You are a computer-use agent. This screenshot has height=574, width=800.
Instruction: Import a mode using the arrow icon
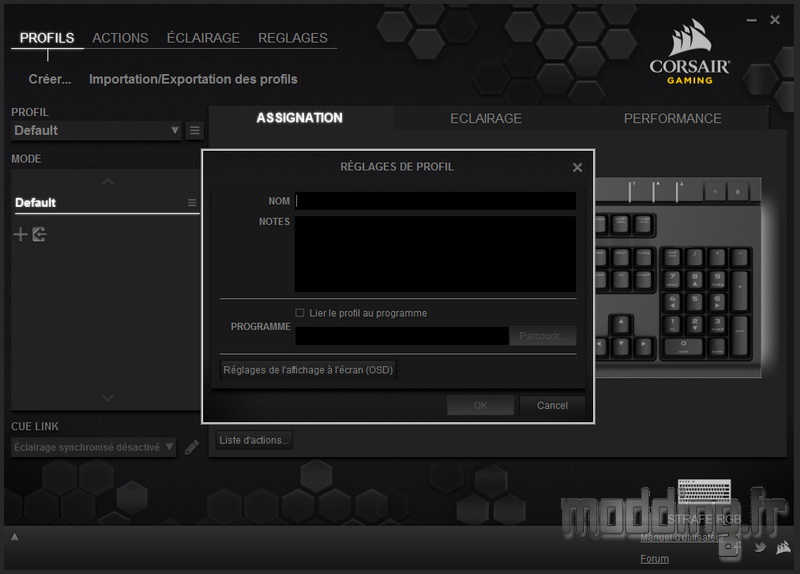coord(39,234)
